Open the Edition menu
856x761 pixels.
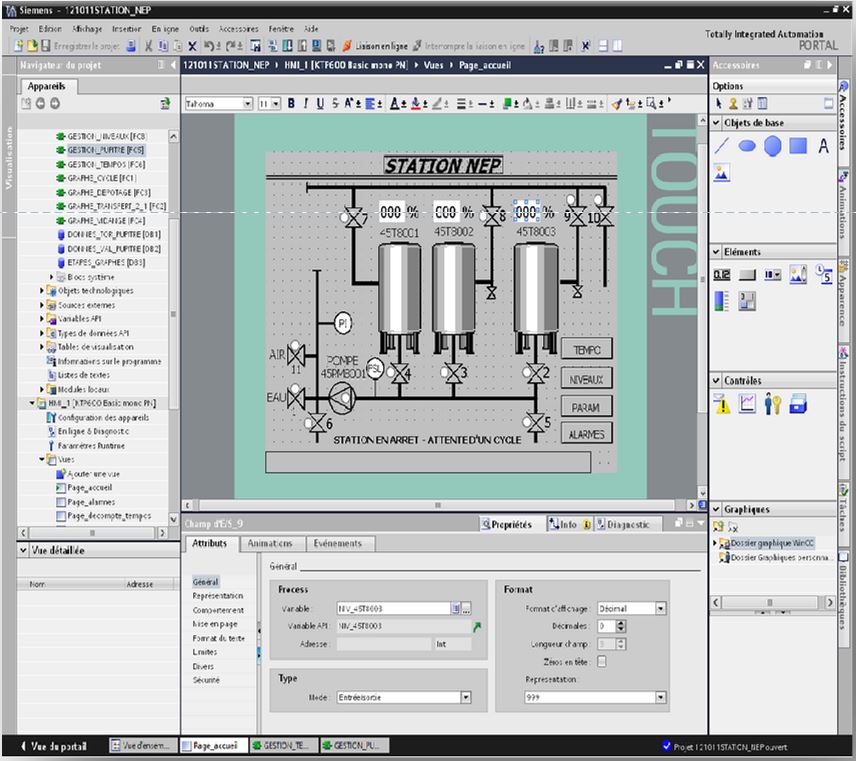(x=50, y=28)
